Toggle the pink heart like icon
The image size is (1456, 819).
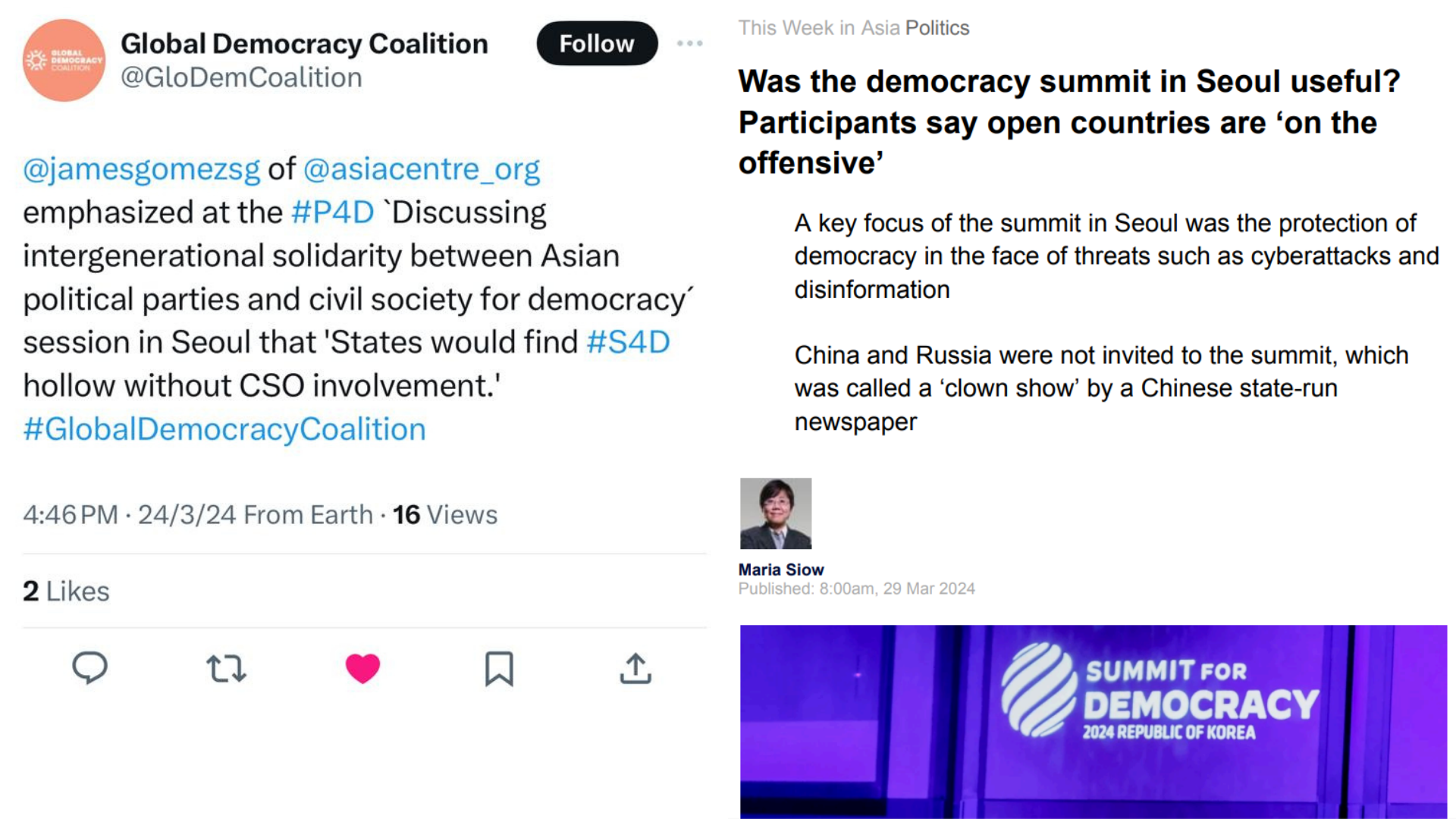[362, 668]
